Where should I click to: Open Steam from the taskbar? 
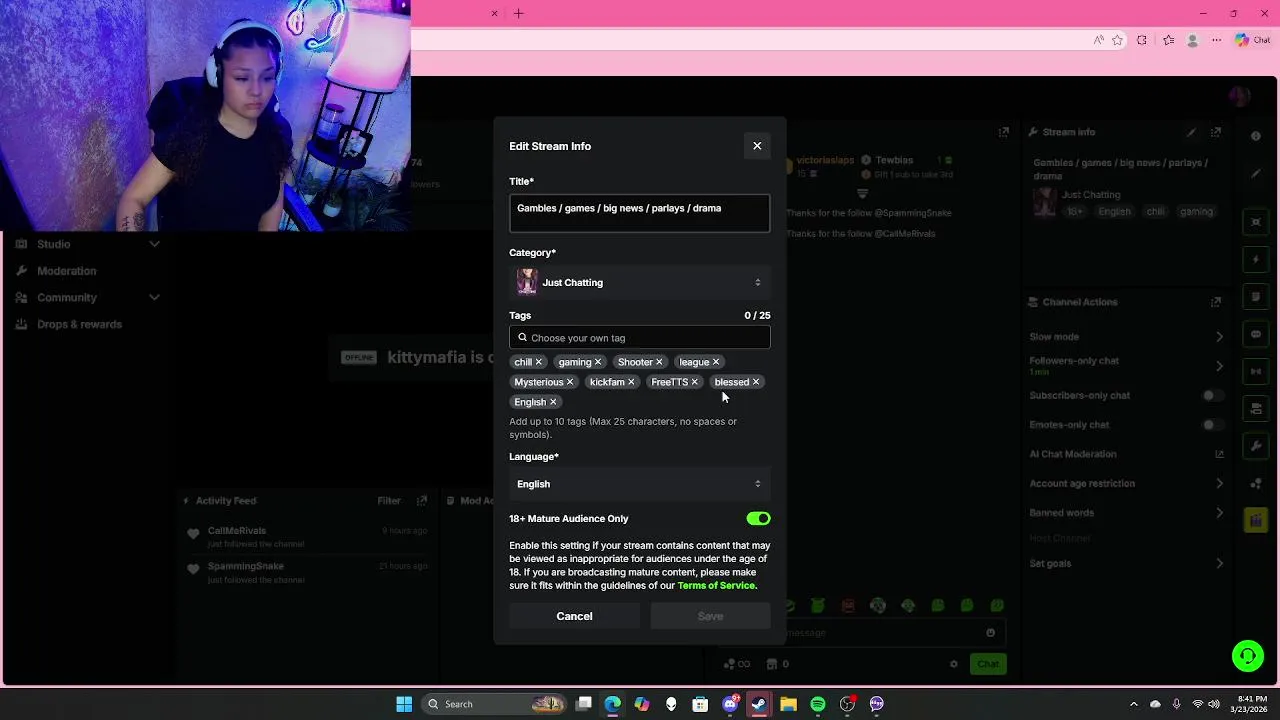pos(759,704)
